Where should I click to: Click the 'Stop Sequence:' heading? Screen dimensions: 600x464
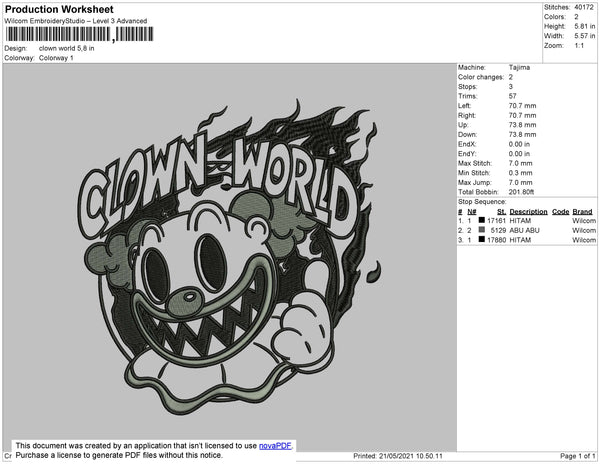(482, 202)
